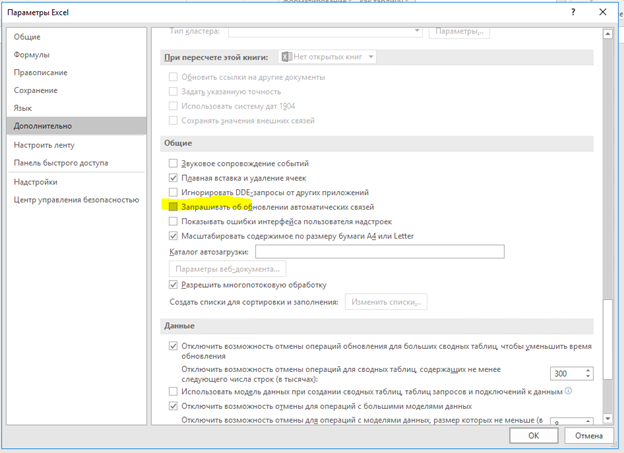Switch to the Сохранение category
Viewport: 624px width, 453px height.
[x=76, y=90]
